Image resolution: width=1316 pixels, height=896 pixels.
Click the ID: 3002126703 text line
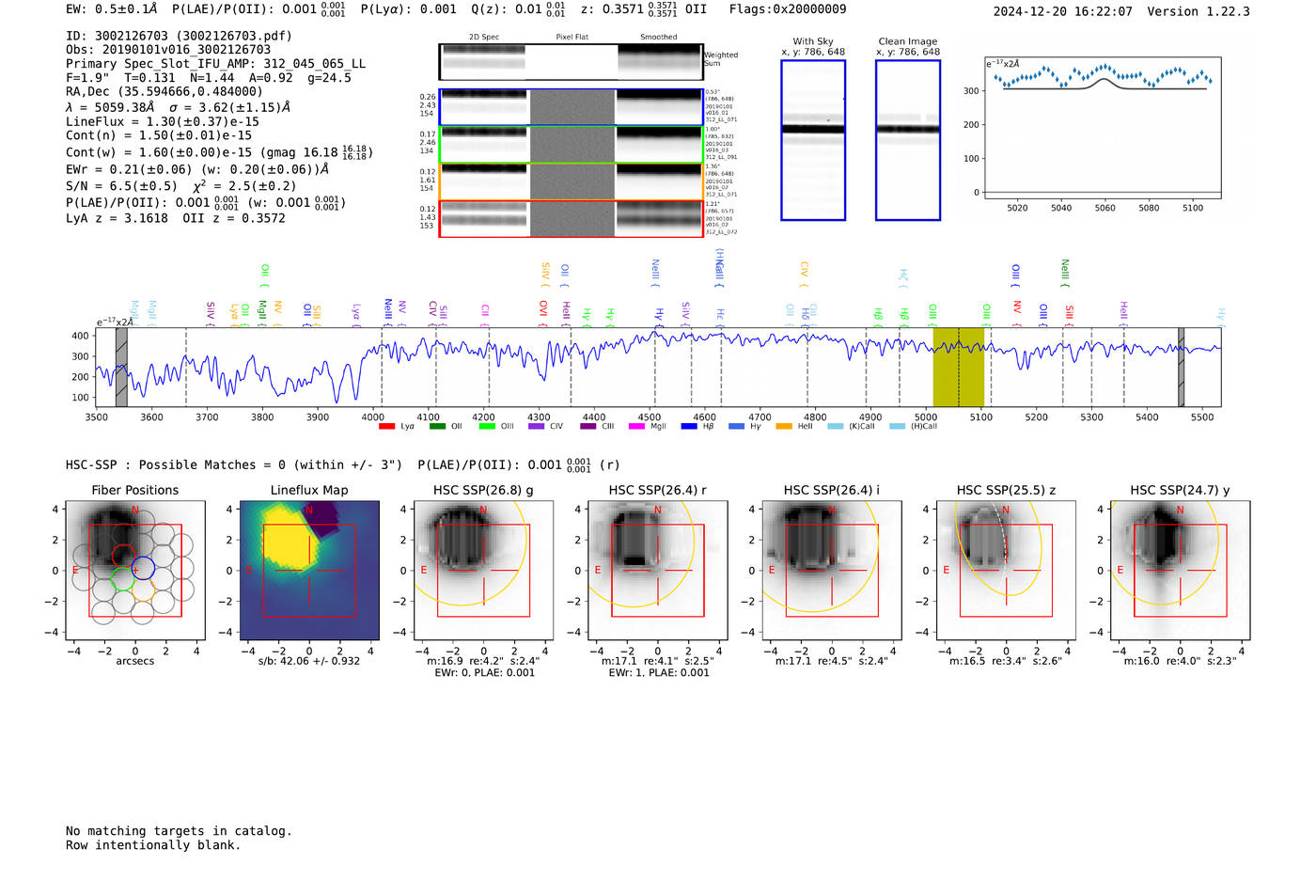[179, 36]
